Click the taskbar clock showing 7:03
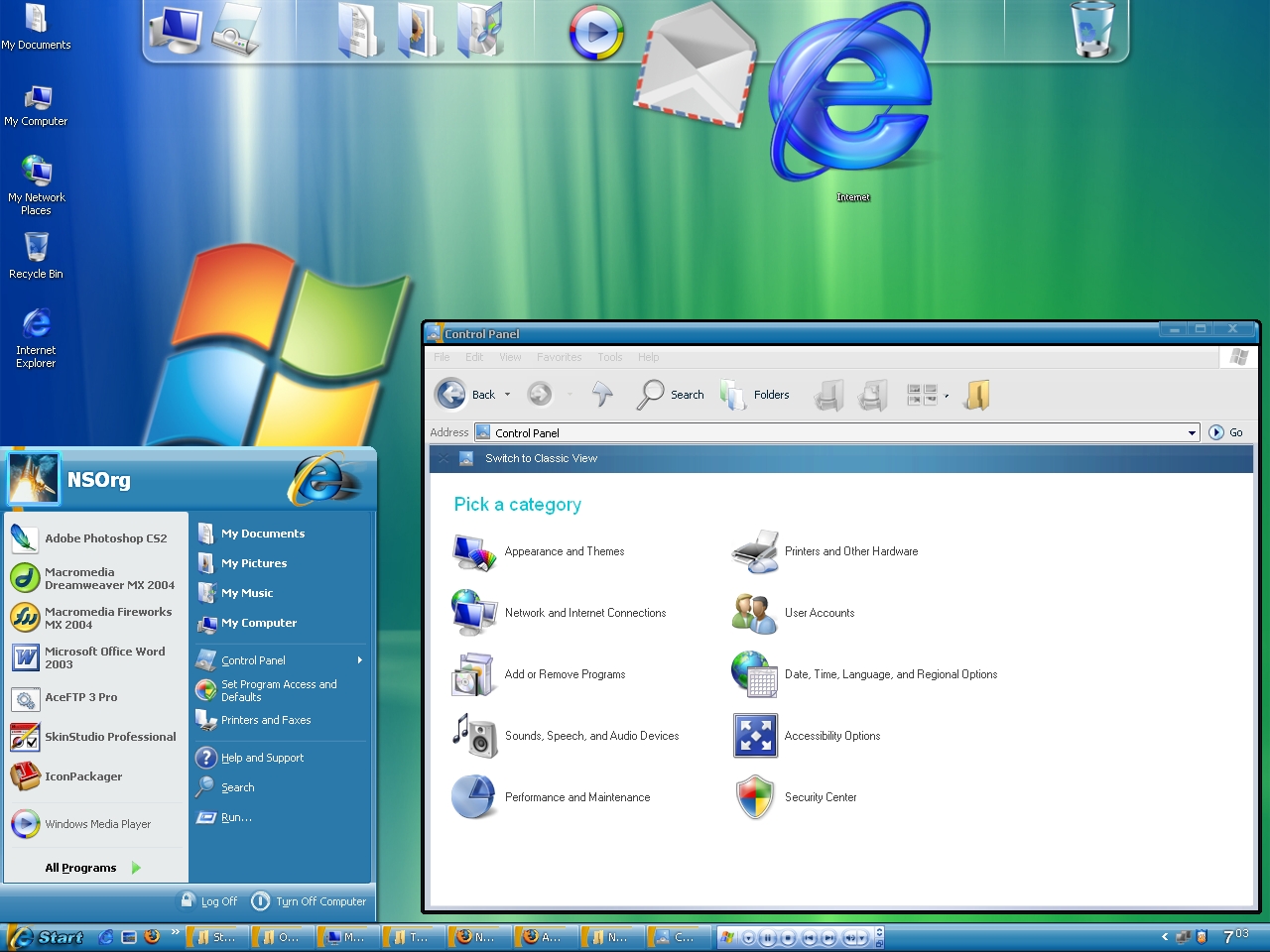Viewport: 1270px width, 952px height. 1236,936
